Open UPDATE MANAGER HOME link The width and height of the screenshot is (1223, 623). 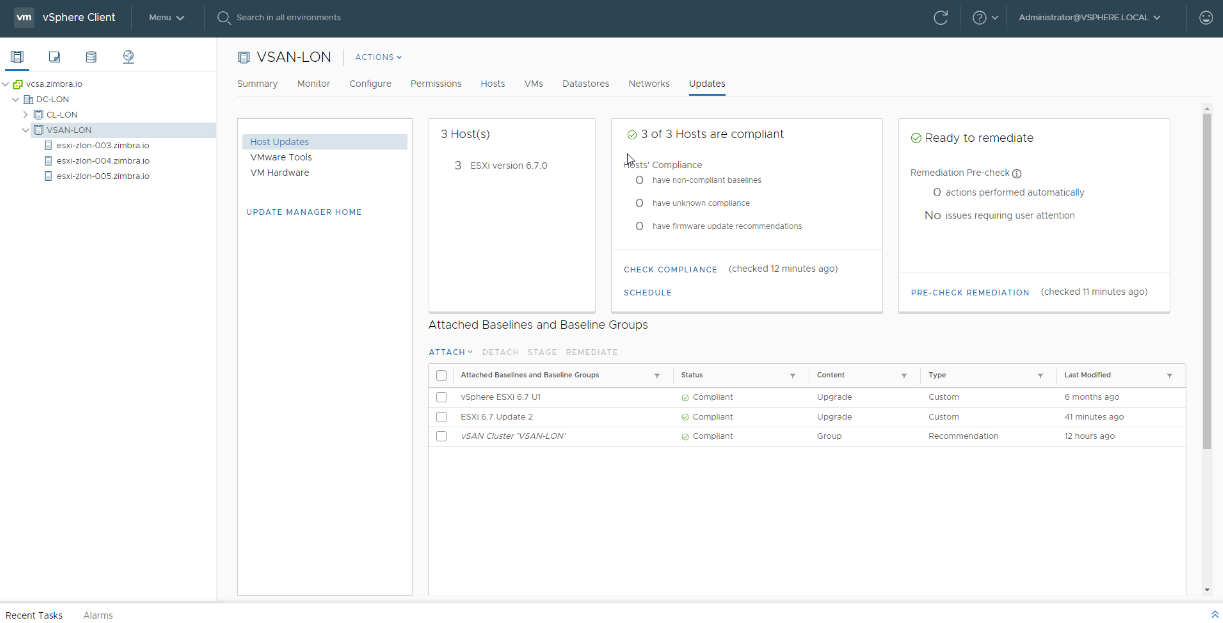pyautogui.click(x=304, y=212)
